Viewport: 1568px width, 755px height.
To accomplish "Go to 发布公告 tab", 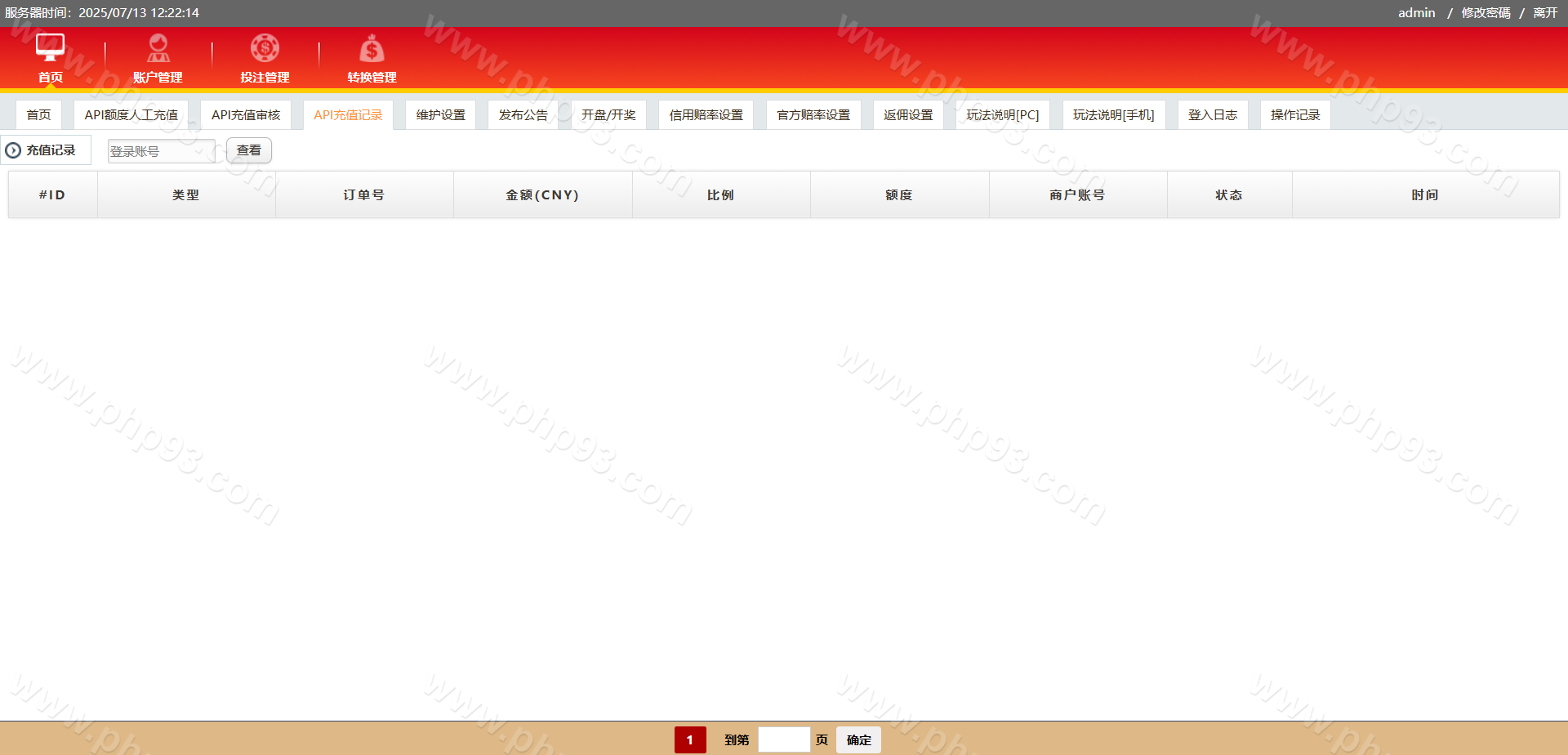I will pos(523,115).
